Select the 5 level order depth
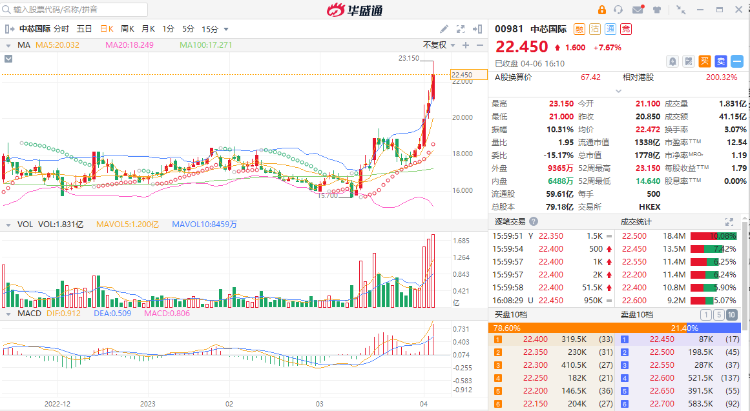The width and height of the screenshot is (750, 411). click(718, 315)
